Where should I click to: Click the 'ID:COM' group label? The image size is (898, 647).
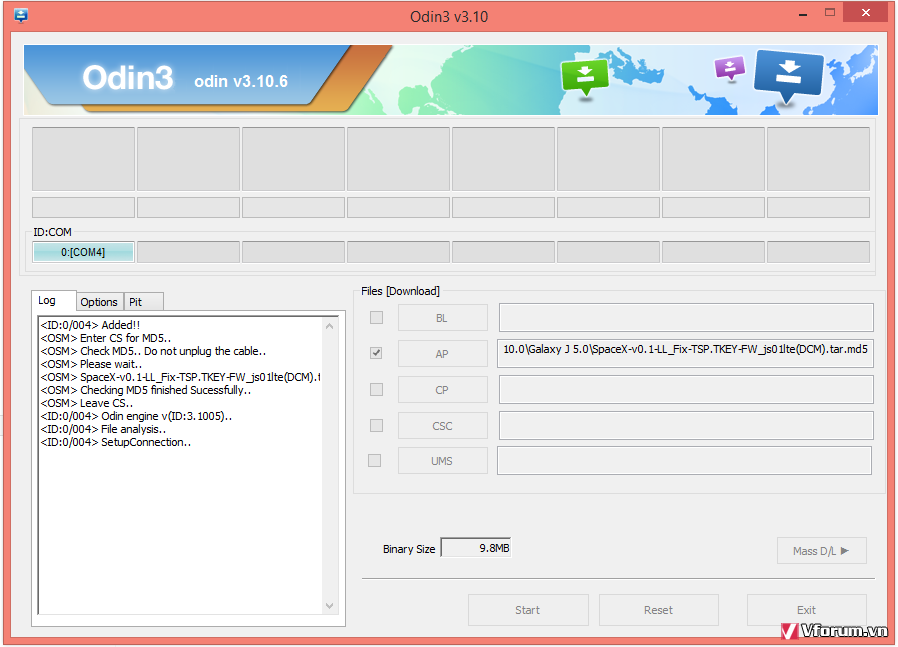coord(52,232)
